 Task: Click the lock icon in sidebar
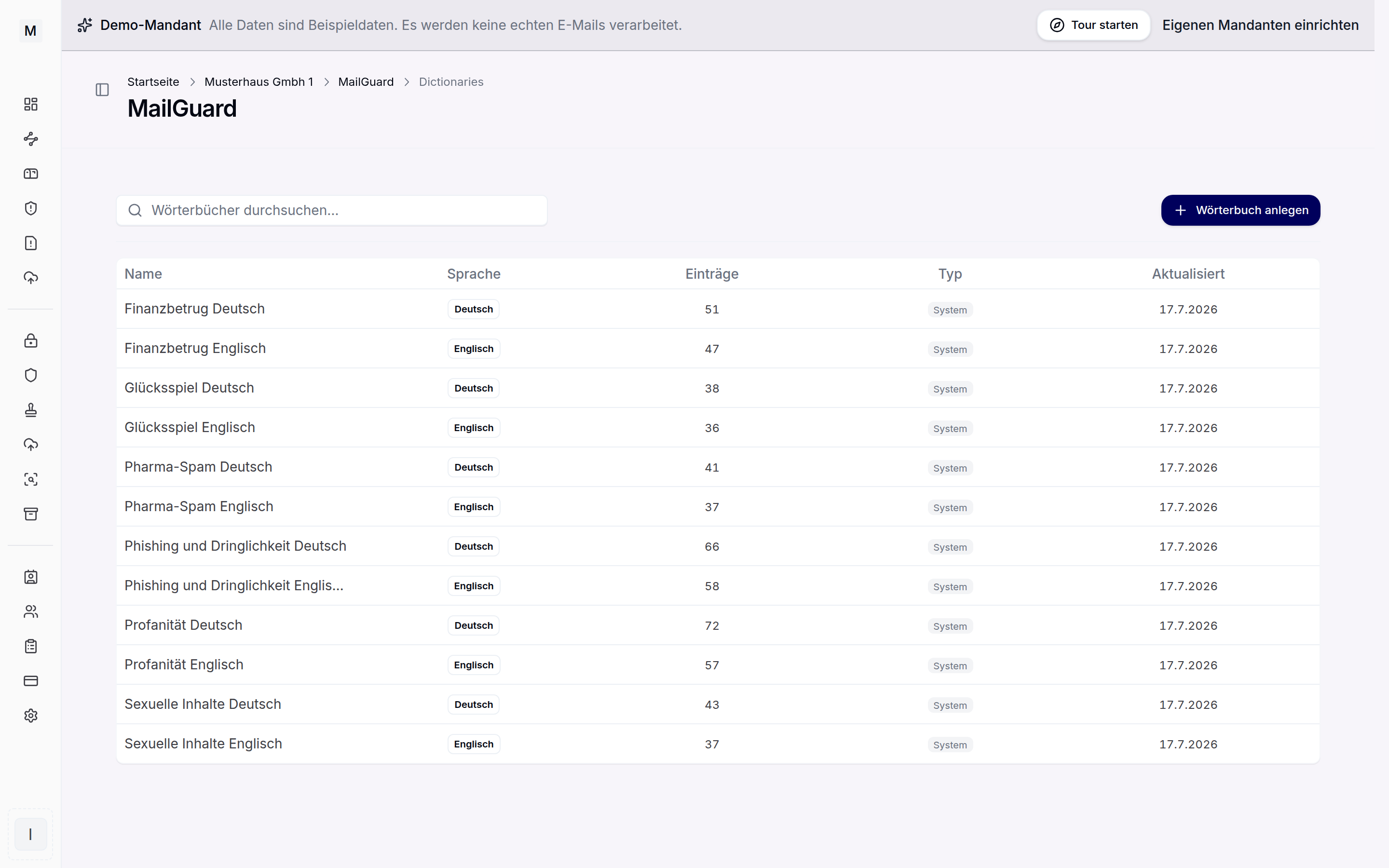pyautogui.click(x=30, y=340)
